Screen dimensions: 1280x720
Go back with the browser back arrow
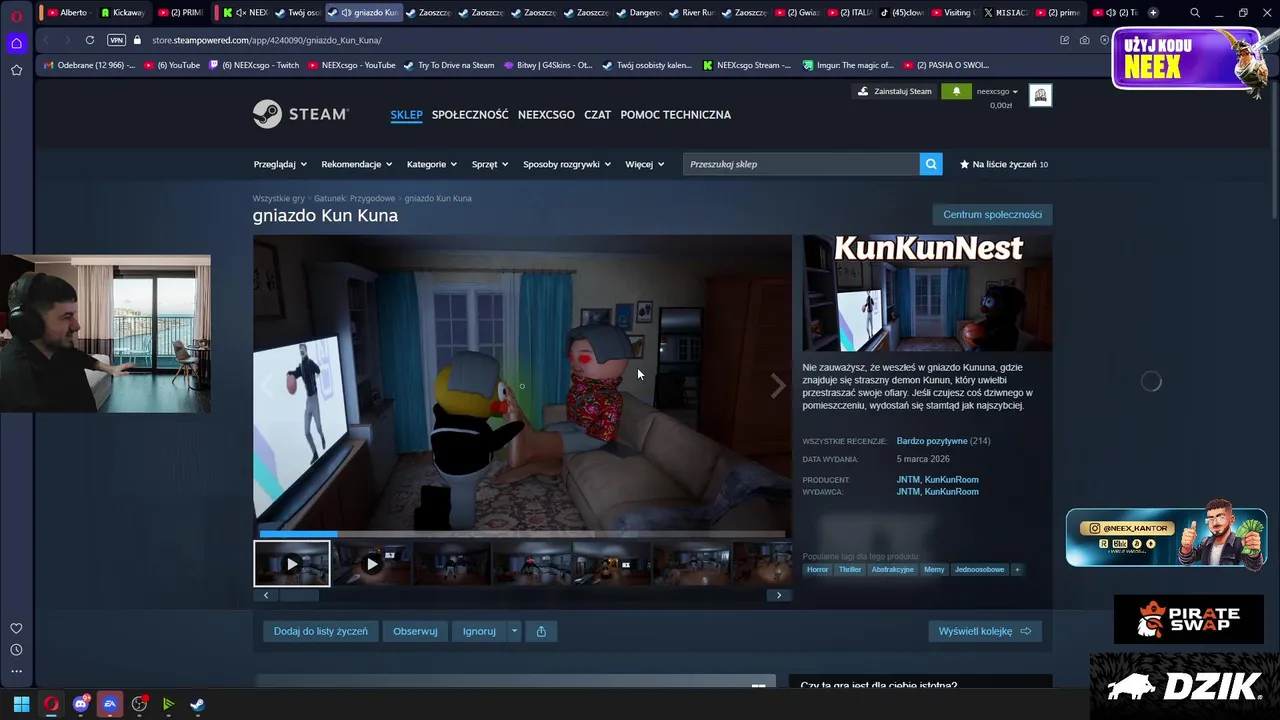click(x=46, y=40)
